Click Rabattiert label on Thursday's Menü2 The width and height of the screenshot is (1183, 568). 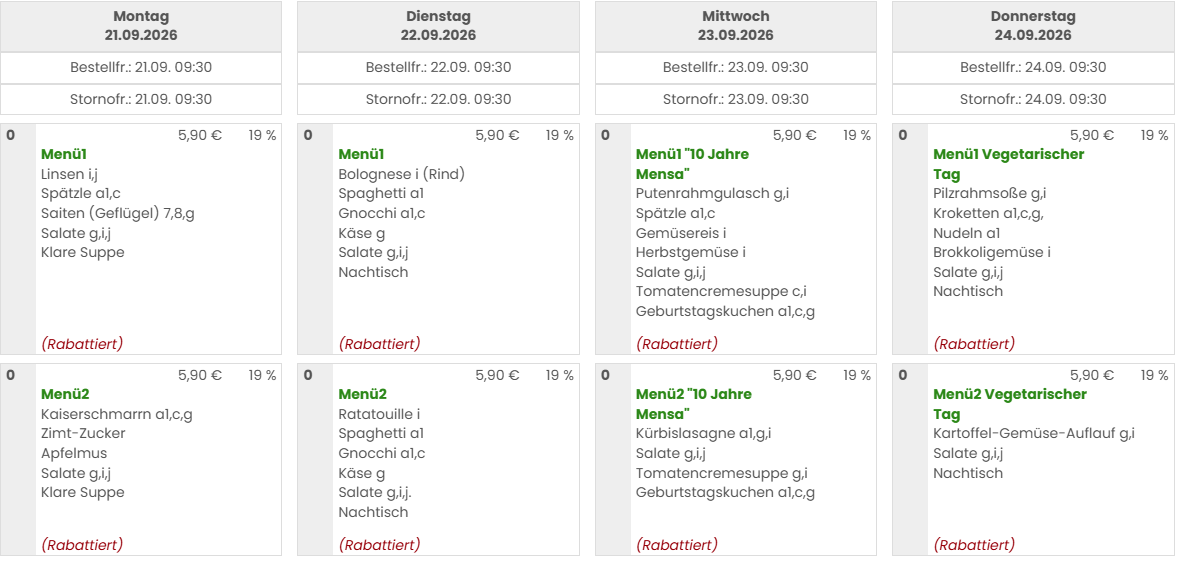[x=974, y=545]
